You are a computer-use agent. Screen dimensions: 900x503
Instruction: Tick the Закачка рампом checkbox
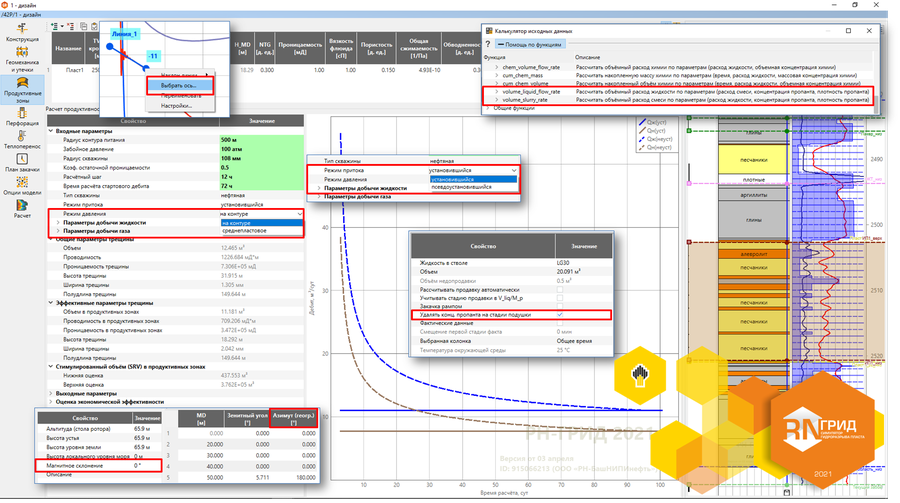coord(559,306)
